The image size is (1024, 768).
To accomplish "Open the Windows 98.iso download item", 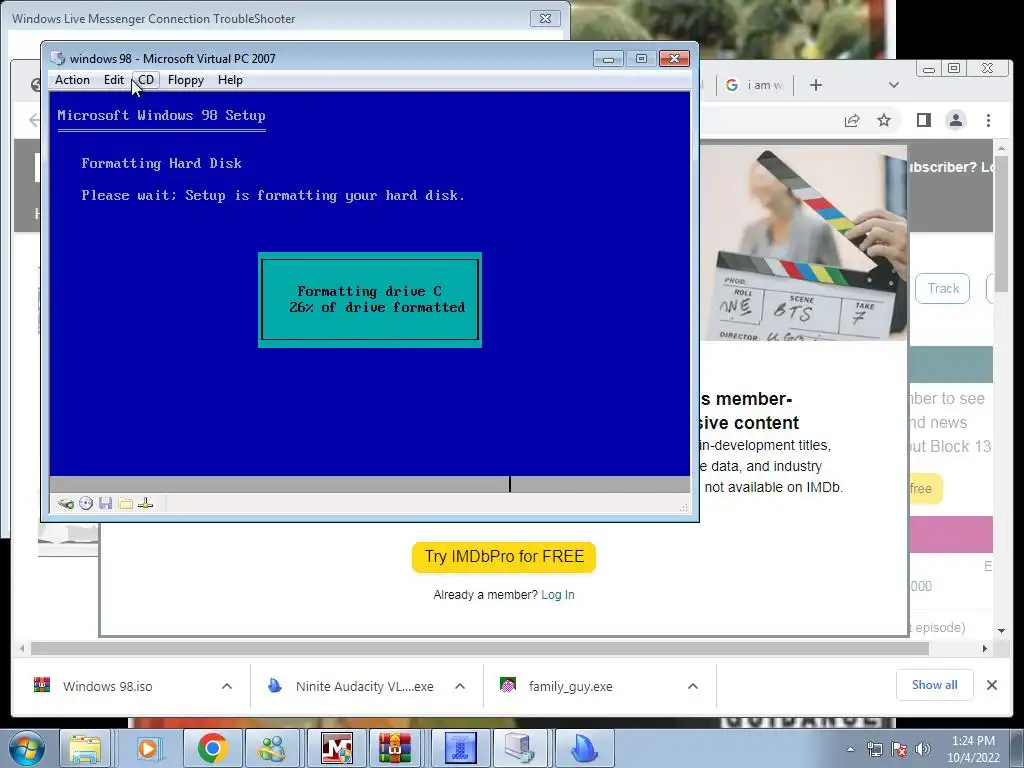I will (x=108, y=686).
